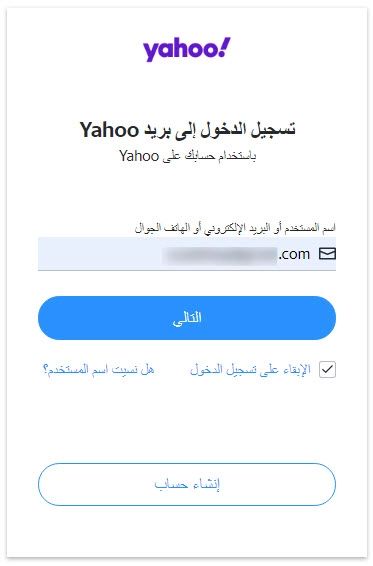Click the checkmark inside the checkbox
The image size is (373, 566).
pos(328,369)
